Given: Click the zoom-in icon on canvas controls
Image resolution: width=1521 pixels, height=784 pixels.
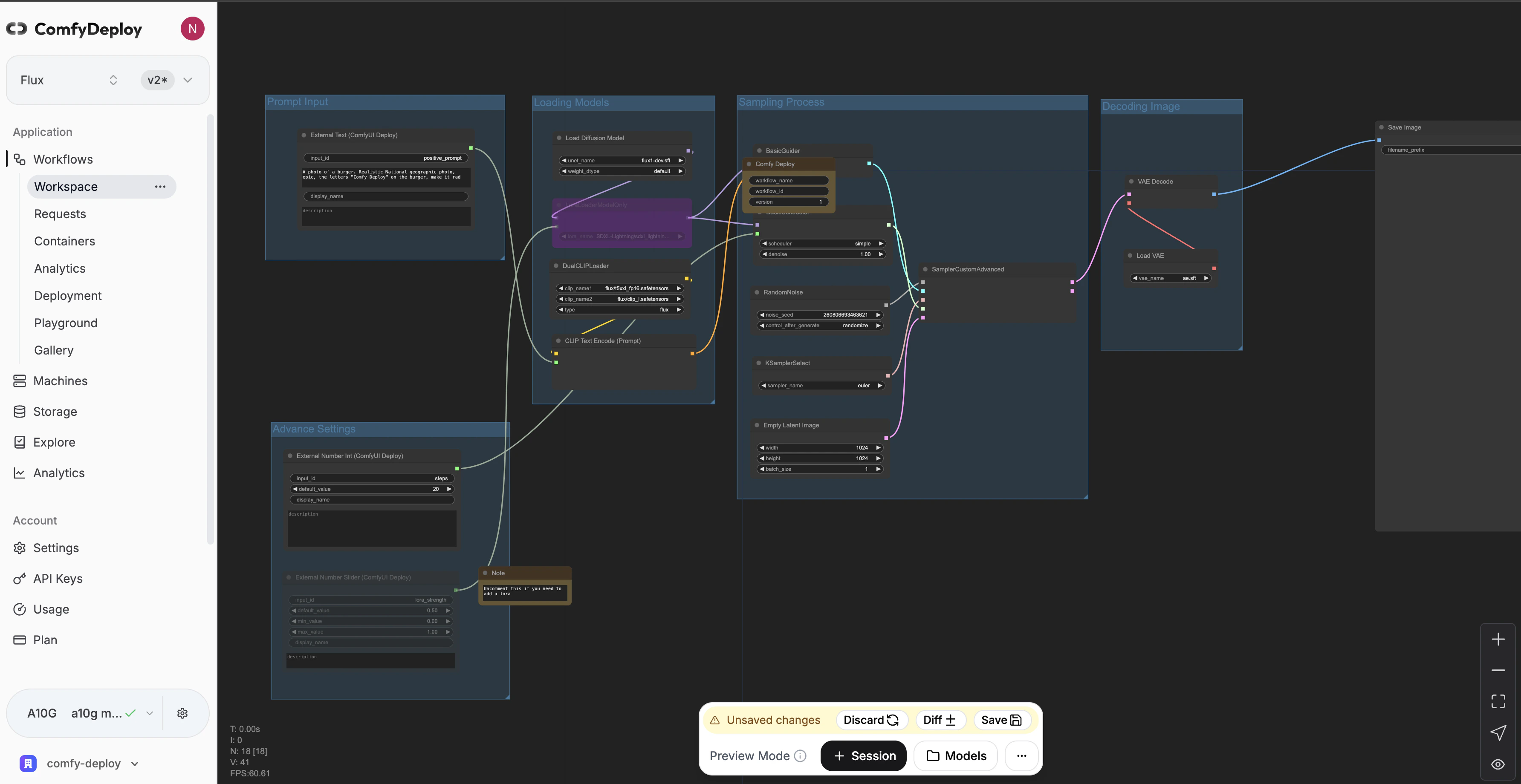Looking at the screenshot, I should (1498, 639).
